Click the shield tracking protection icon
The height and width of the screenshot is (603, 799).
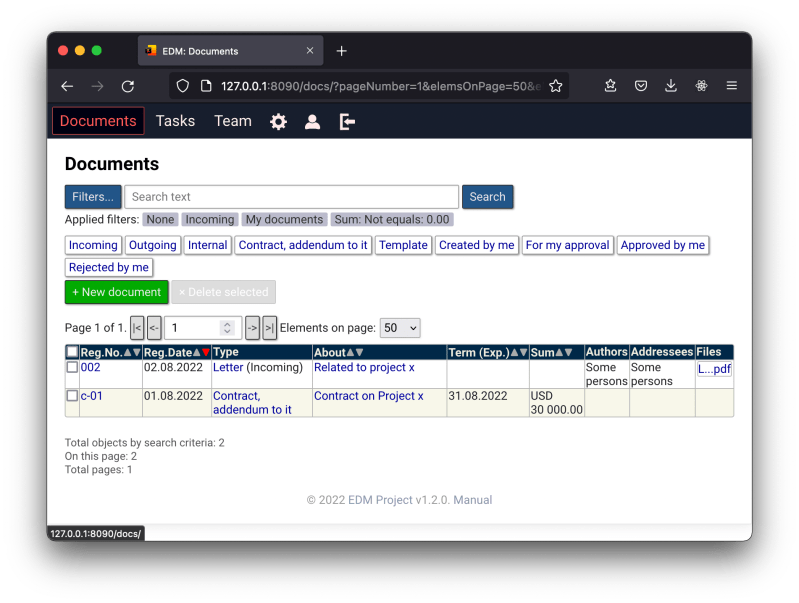coord(182,86)
